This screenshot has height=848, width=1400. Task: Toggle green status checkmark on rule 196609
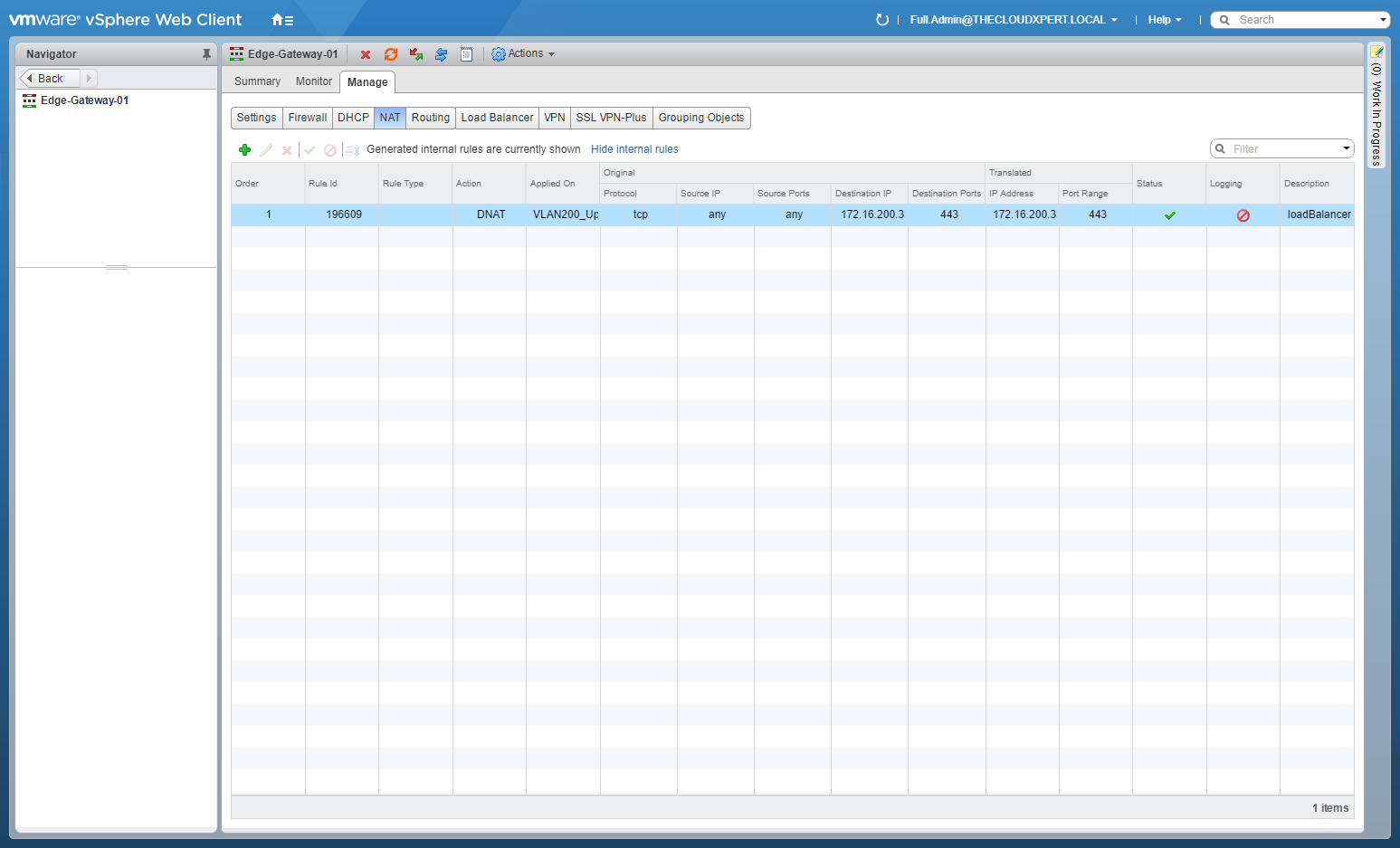(x=1169, y=215)
